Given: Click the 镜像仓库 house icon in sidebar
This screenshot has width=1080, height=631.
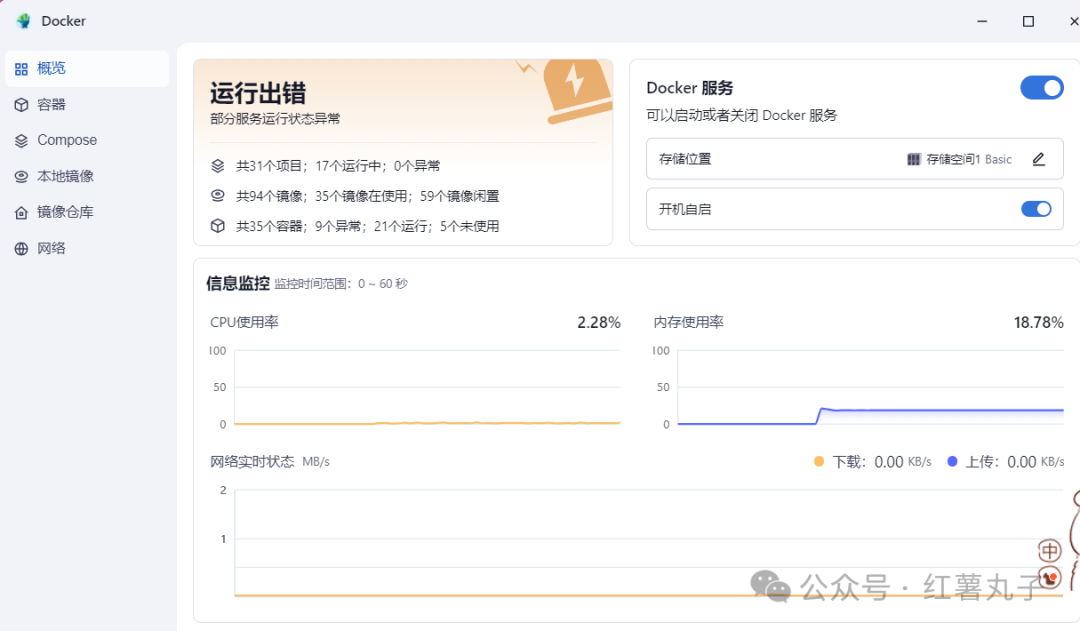Looking at the screenshot, I should (x=21, y=213).
